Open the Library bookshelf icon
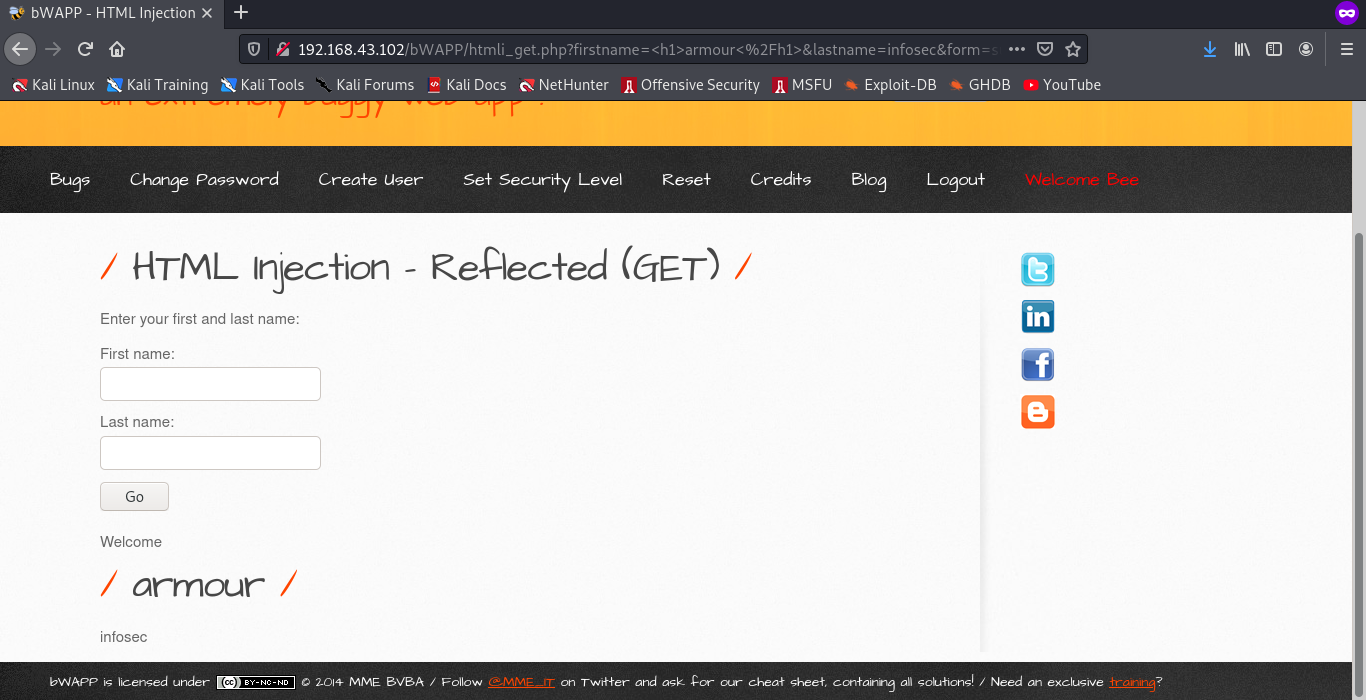The height and width of the screenshot is (700, 1366). click(1242, 49)
